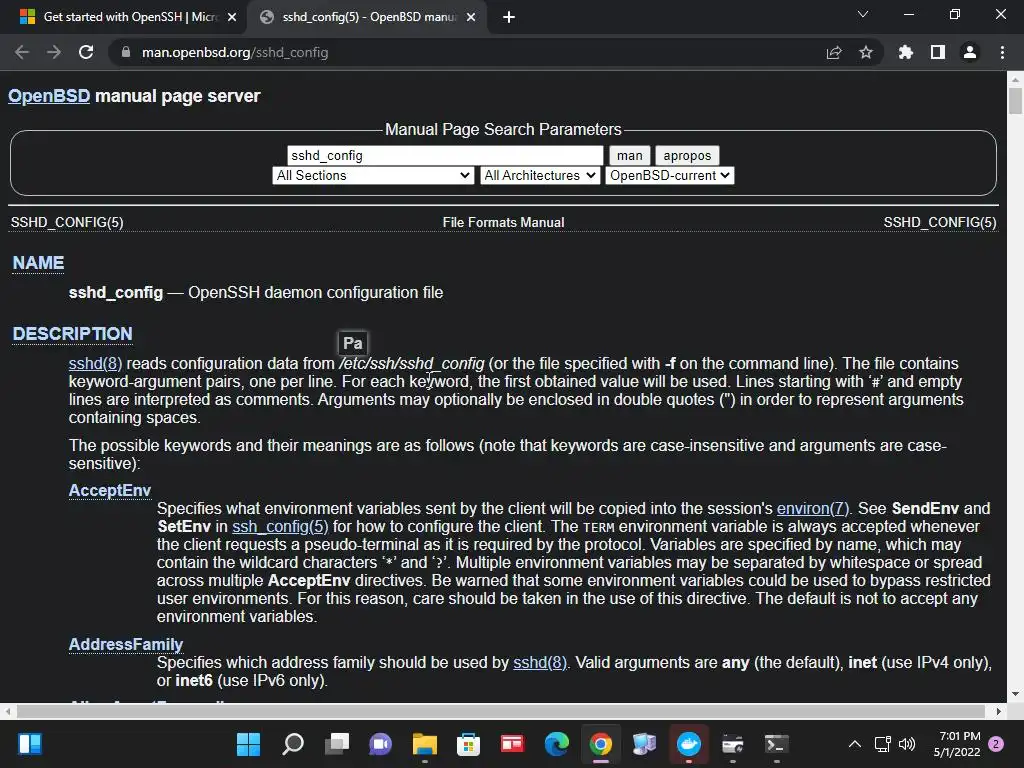Open network tray icon
1024x768 pixels.
(x=883, y=744)
